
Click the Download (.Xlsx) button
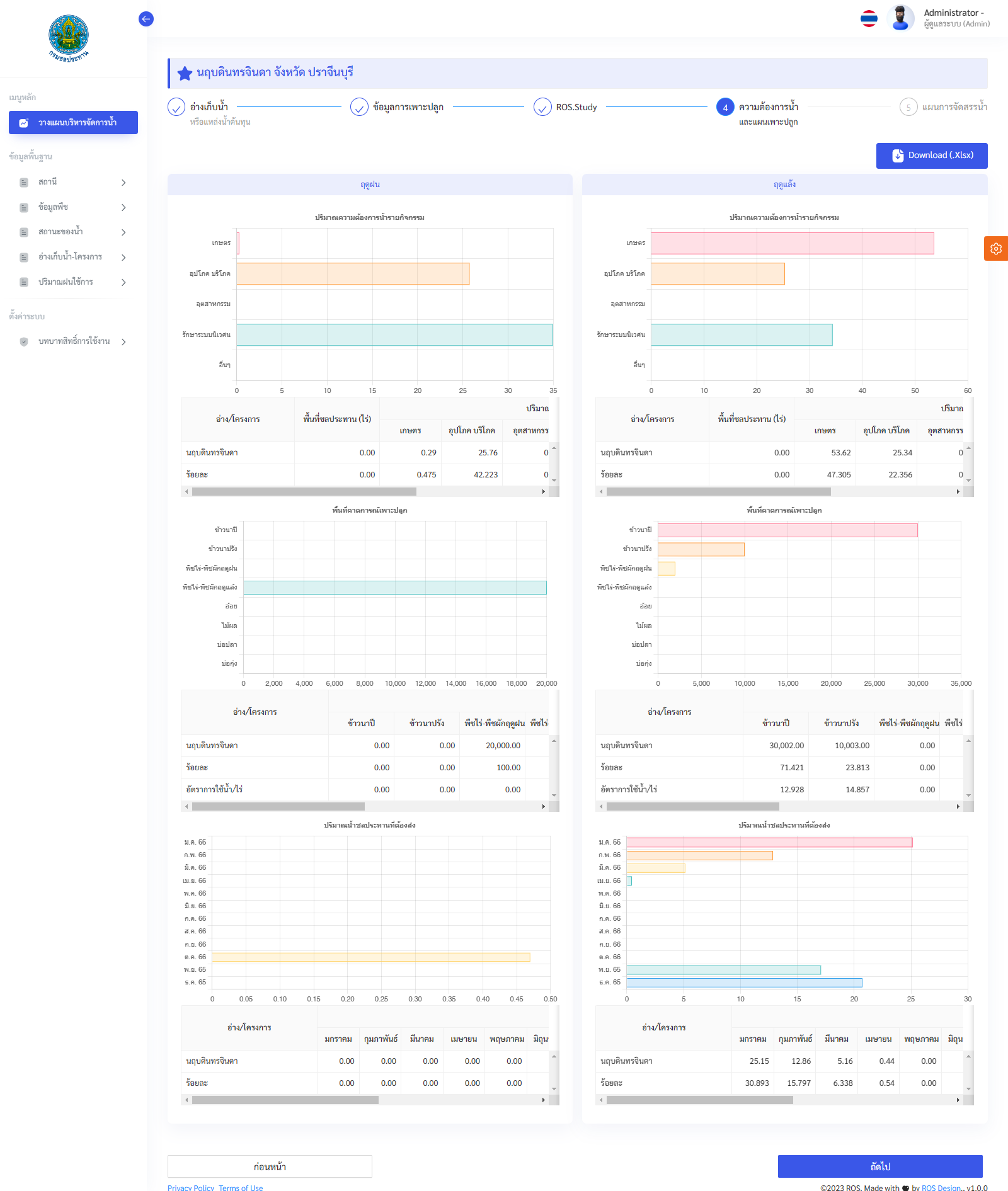click(931, 156)
